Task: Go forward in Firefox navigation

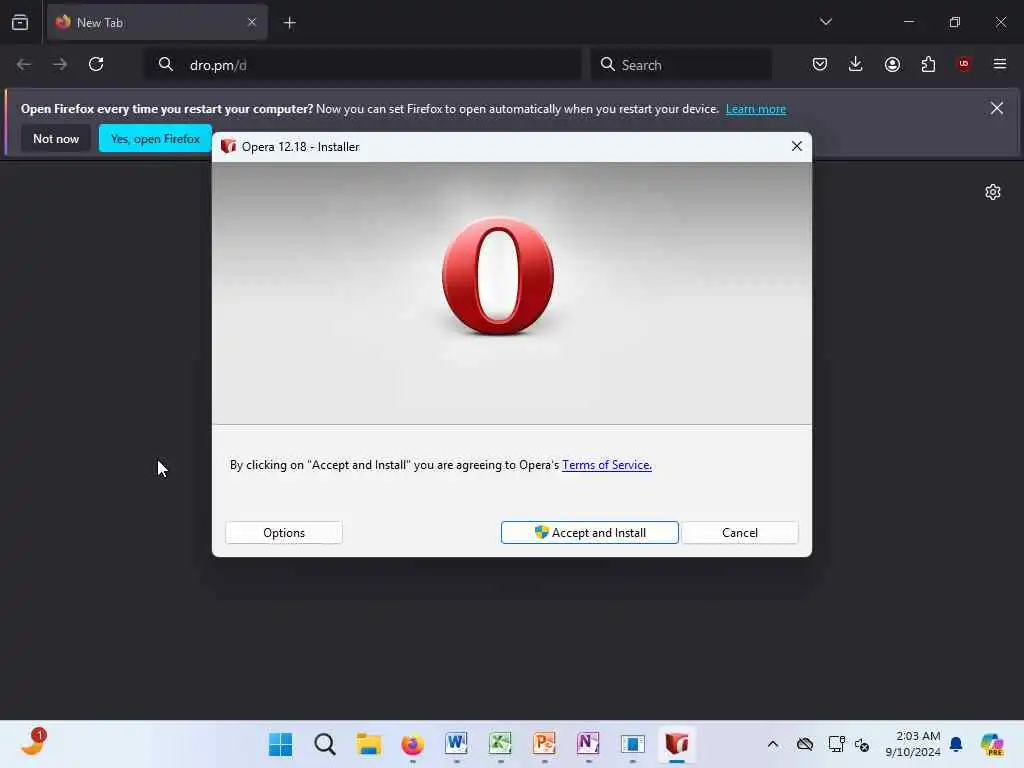Action: click(60, 64)
